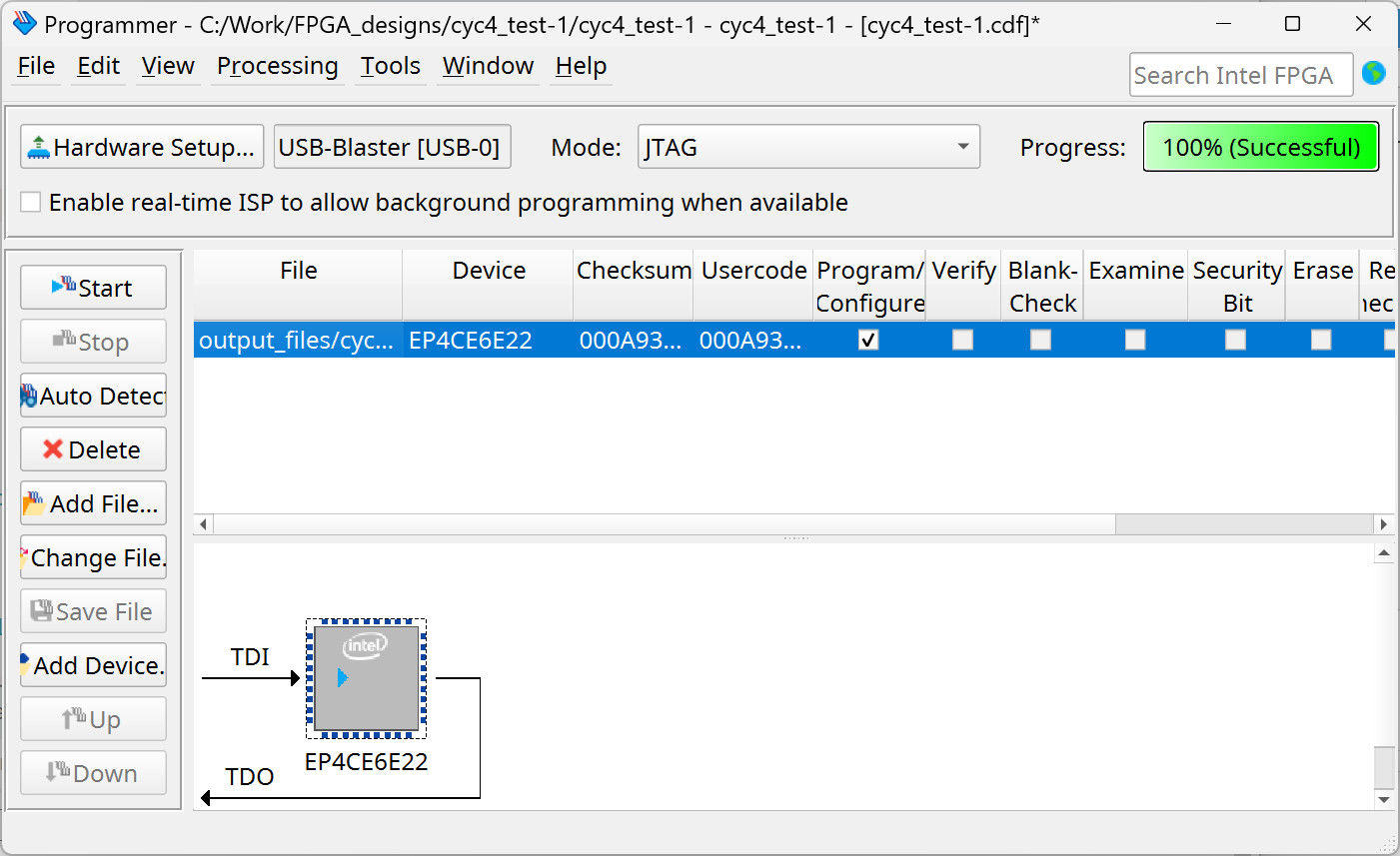Click Add Device button
This screenshot has height=856, width=1400.
pos(93,665)
